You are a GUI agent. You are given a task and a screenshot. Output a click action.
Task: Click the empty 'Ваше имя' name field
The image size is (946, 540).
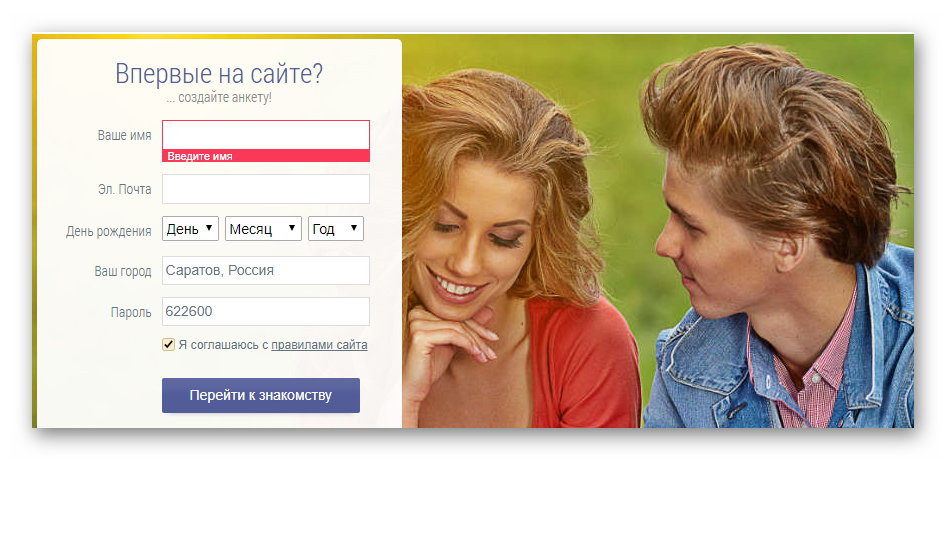[265, 135]
